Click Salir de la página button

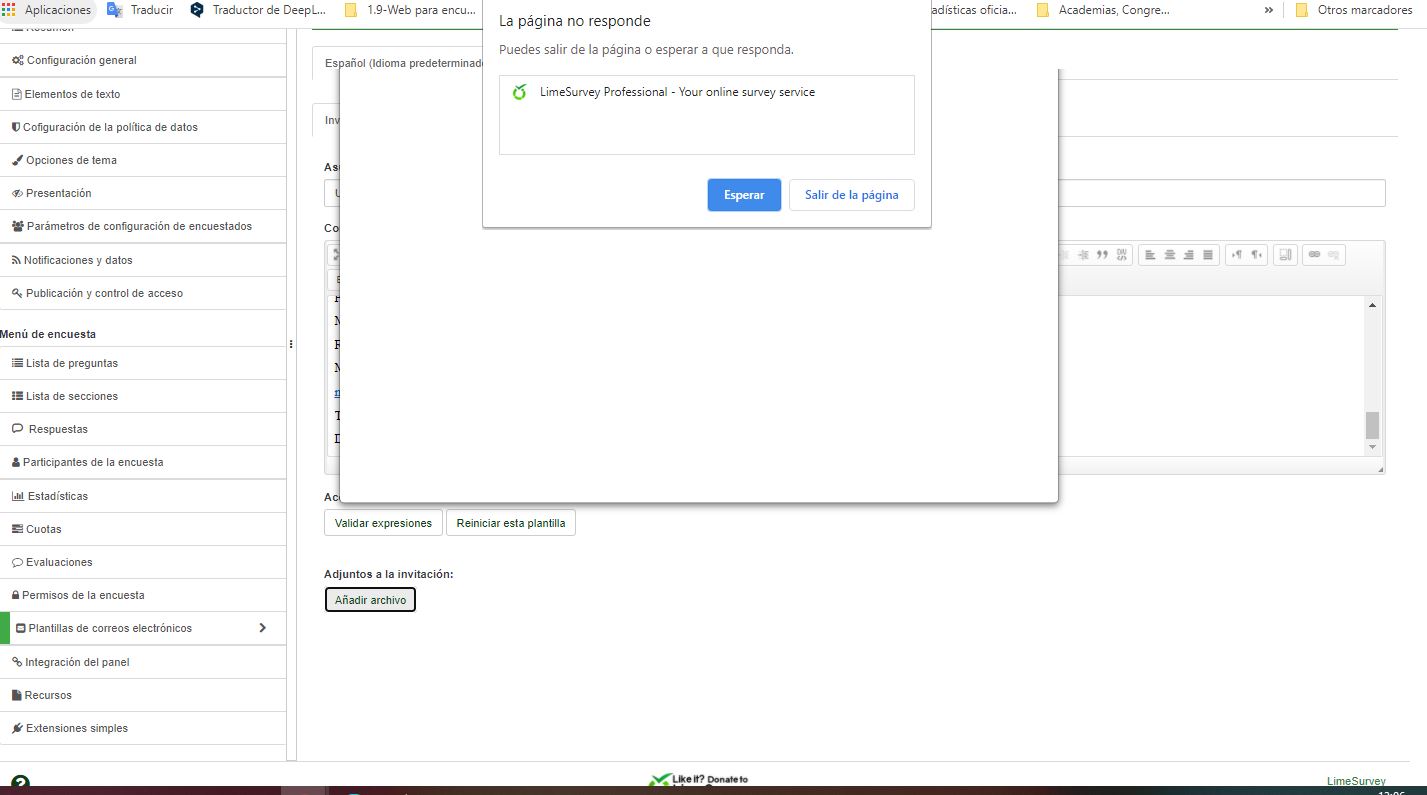852,195
